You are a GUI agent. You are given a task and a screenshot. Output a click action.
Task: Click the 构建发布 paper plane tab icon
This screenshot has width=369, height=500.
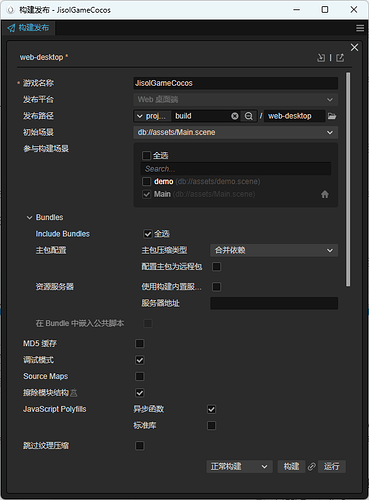11,28
